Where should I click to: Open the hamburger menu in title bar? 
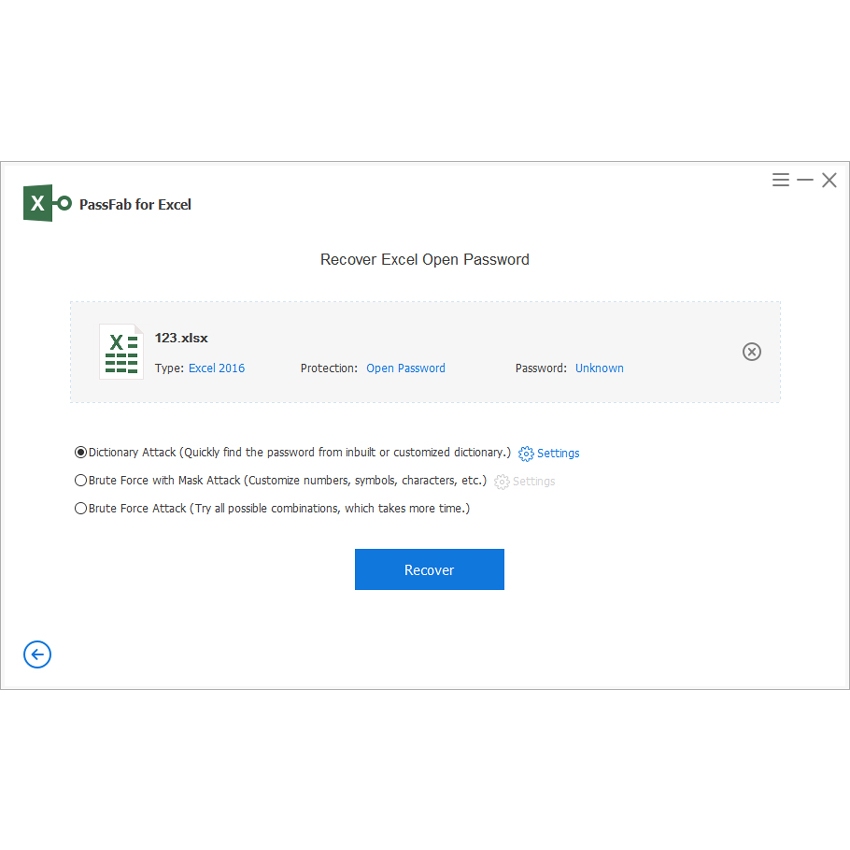click(x=781, y=180)
